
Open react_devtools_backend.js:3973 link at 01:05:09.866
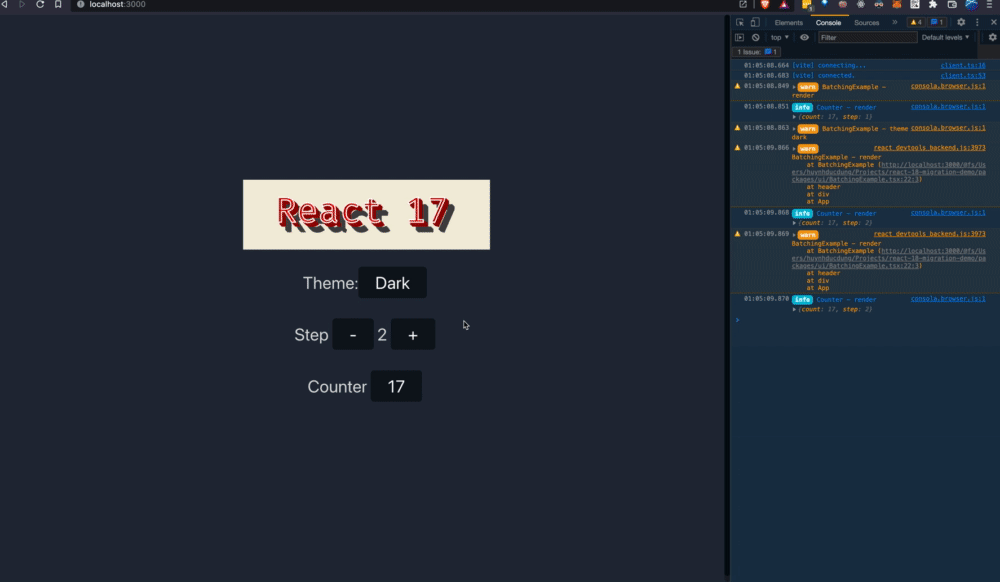(x=929, y=147)
